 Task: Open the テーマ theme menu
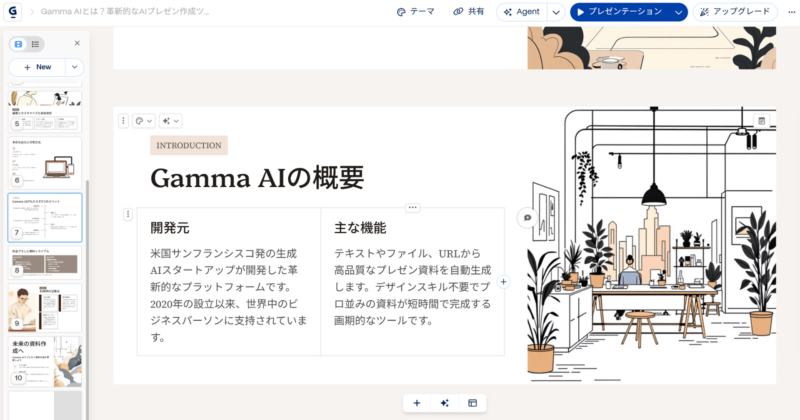coord(415,11)
